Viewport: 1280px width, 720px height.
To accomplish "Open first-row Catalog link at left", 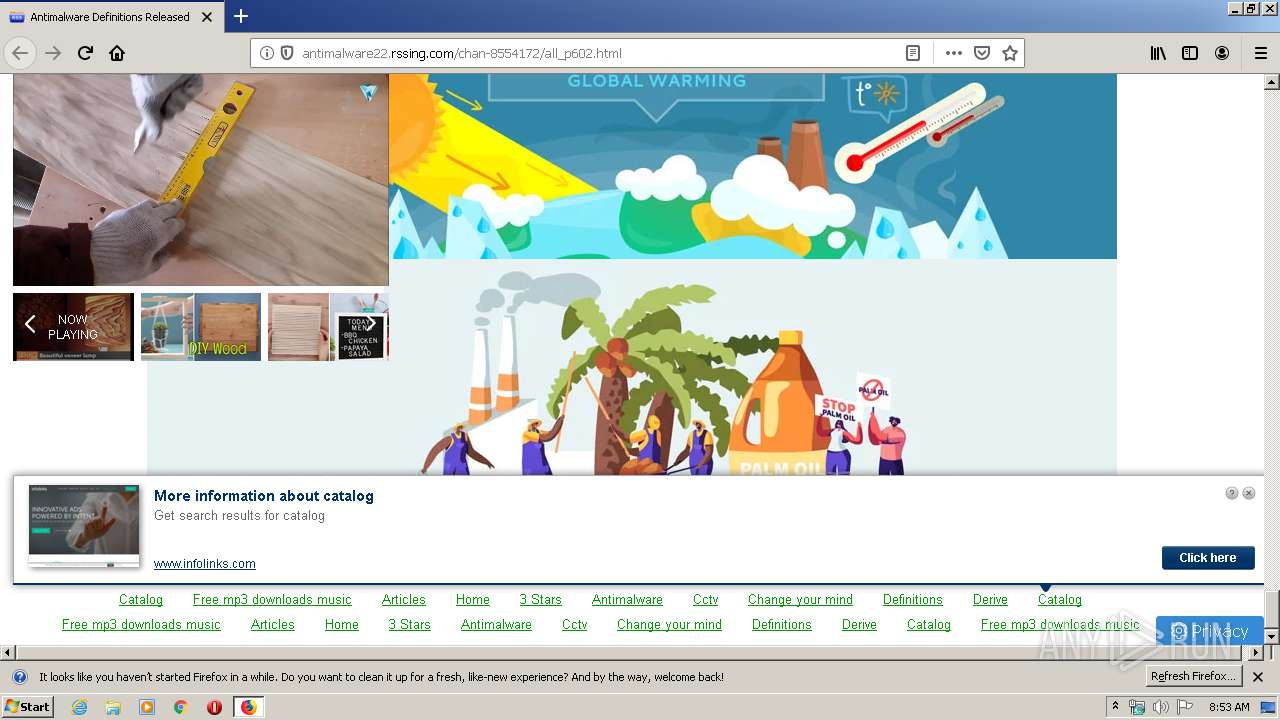I will tap(141, 600).
